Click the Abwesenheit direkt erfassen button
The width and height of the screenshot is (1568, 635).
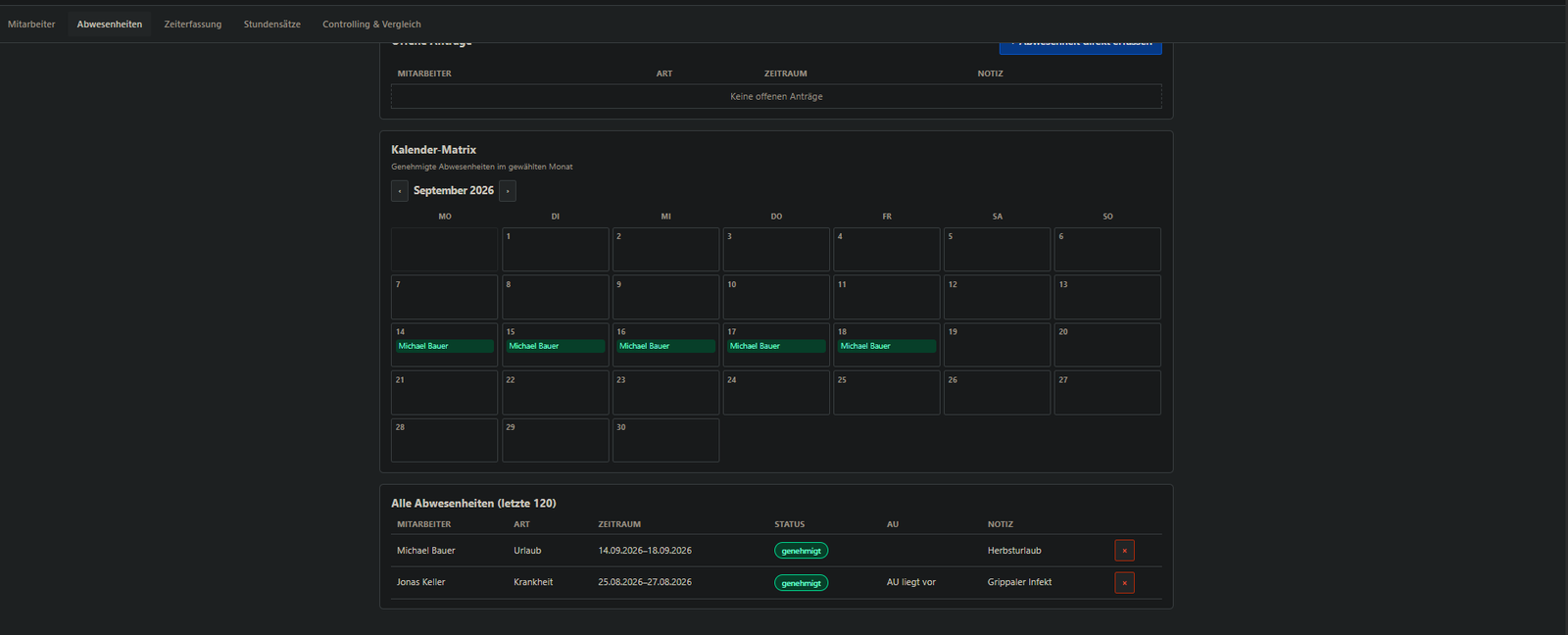pyautogui.click(x=1081, y=46)
